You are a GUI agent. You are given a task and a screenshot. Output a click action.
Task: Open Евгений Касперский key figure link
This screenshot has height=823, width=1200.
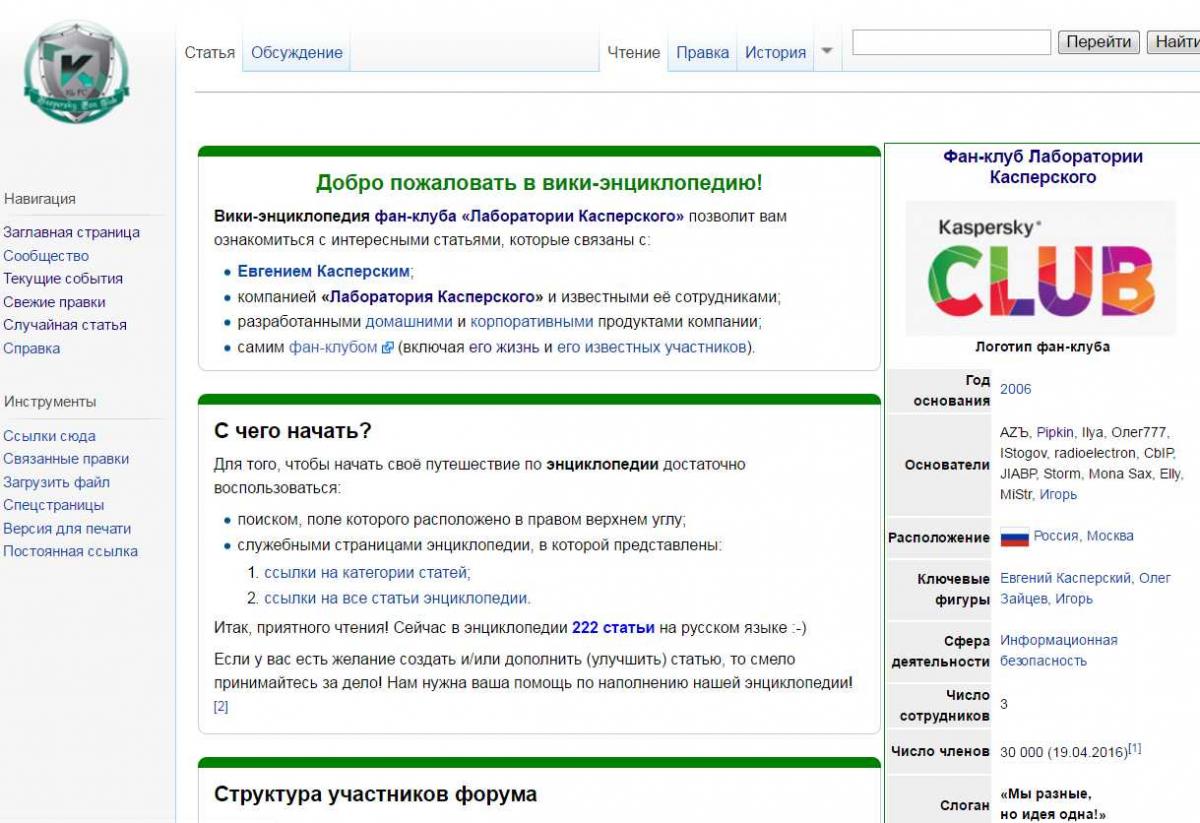[x=1066, y=578]
